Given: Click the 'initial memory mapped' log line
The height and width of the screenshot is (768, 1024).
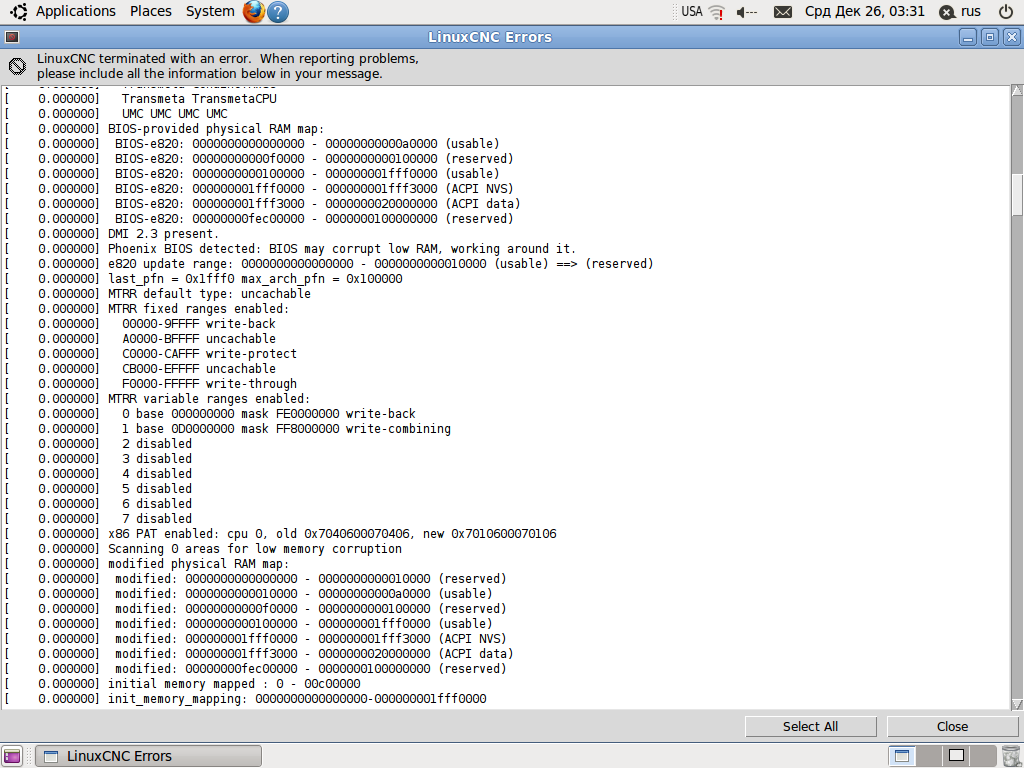Looking at the screenshot, I should (x=234, y=684).
